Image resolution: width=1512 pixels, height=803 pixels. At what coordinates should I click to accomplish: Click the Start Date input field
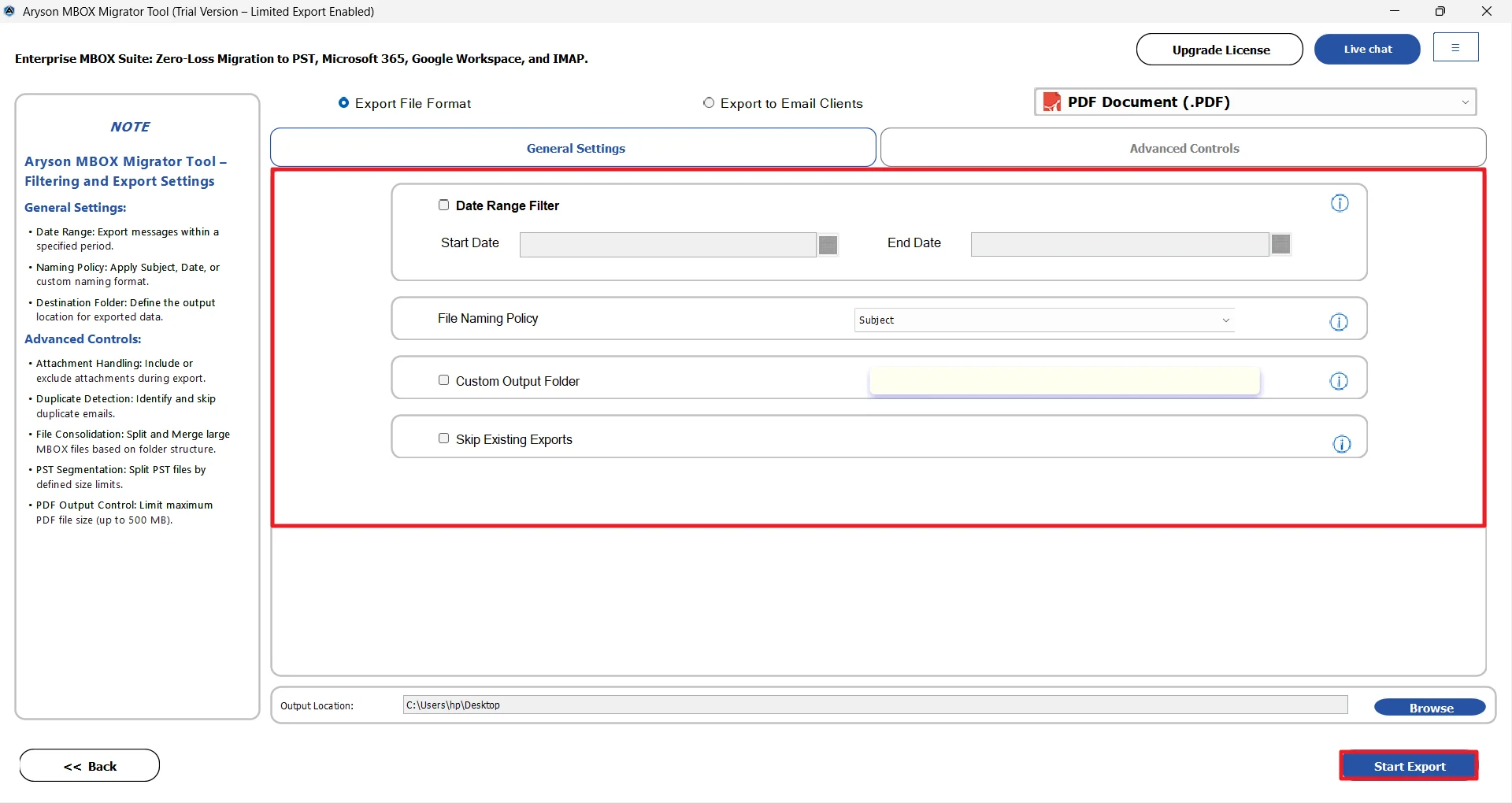(668, 245)
